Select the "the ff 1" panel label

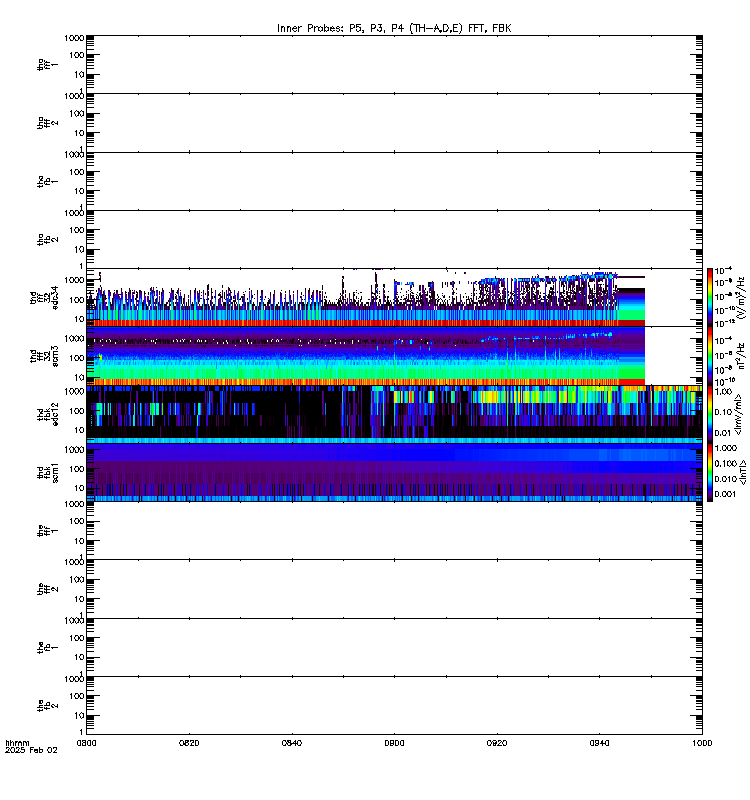click(x=47, y=531)
